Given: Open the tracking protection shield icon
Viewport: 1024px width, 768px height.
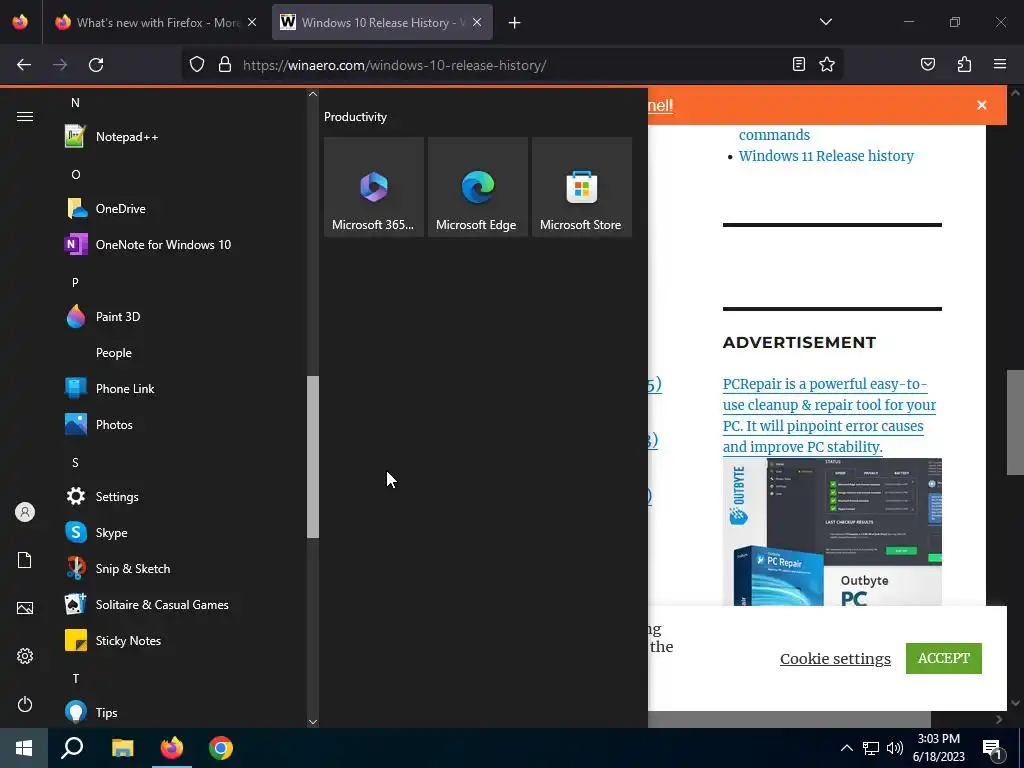Looking at the screenshot, I should (x=197, y=65).
